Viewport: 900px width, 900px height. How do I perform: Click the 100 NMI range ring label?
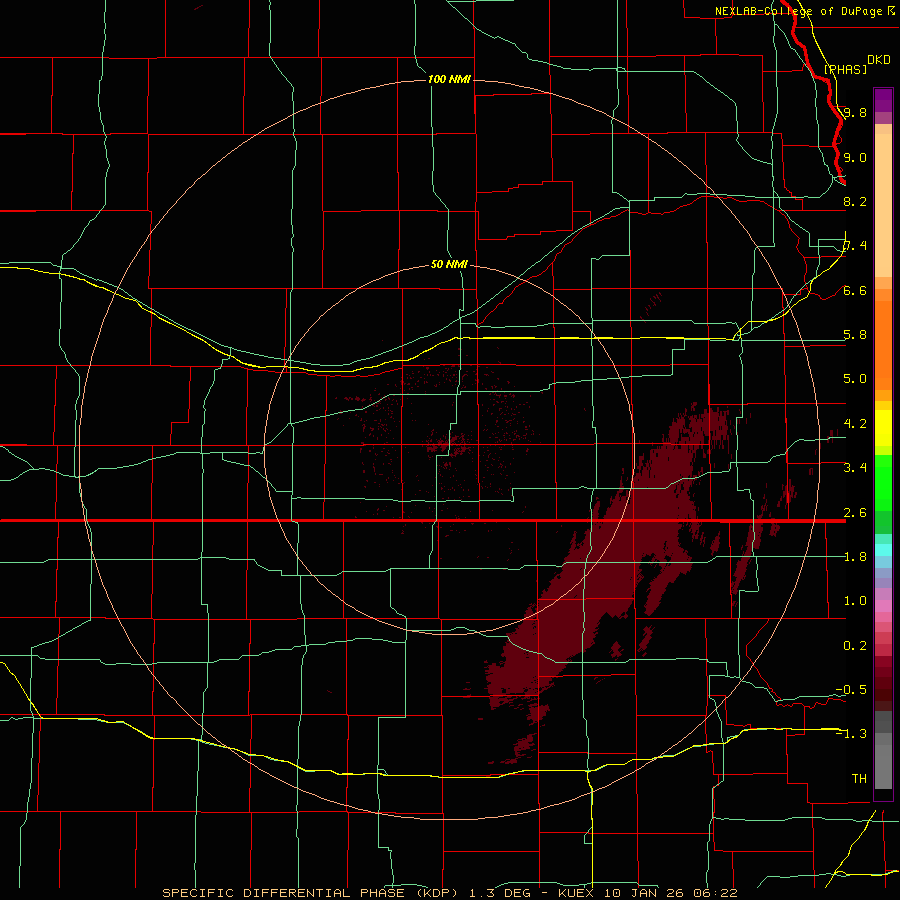click(x=449, y=79)
